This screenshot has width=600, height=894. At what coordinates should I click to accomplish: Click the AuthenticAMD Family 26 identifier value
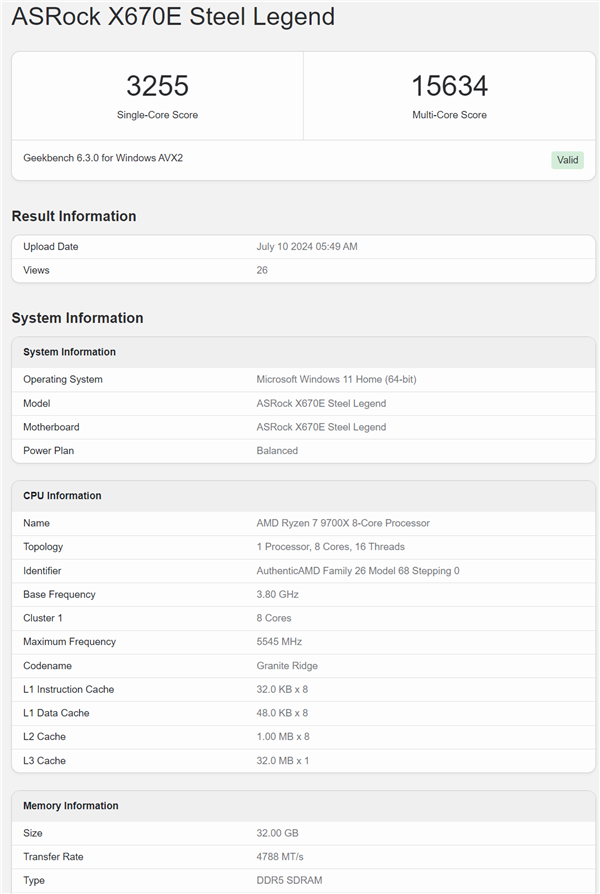(x=358, y=571)
